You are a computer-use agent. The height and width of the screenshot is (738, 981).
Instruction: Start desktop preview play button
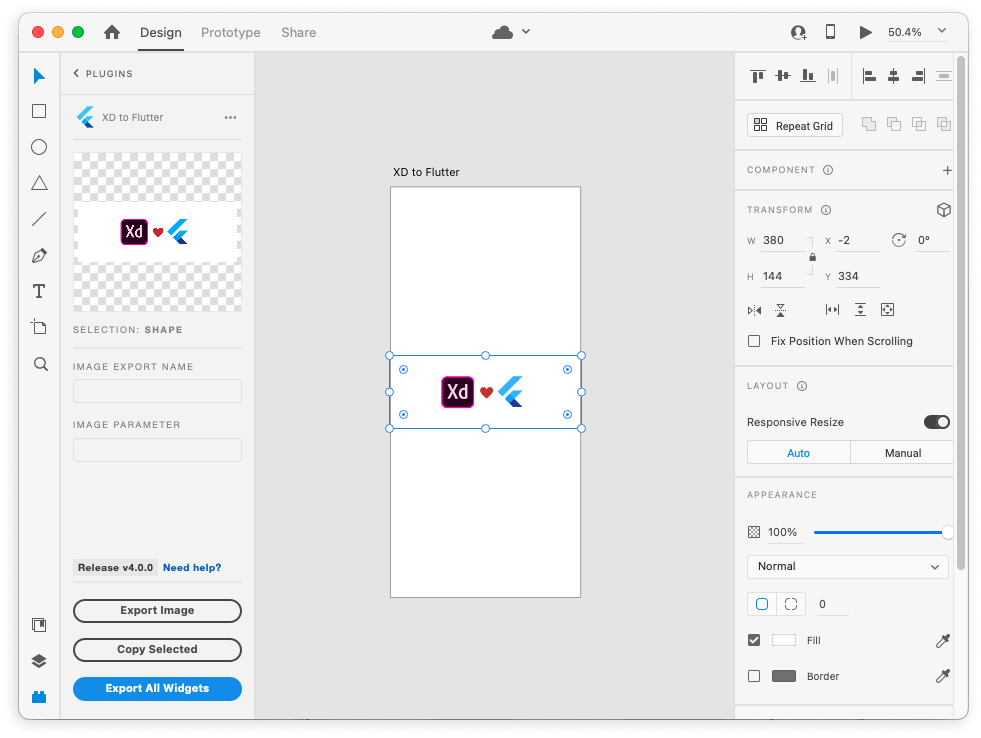coord(865,32)
